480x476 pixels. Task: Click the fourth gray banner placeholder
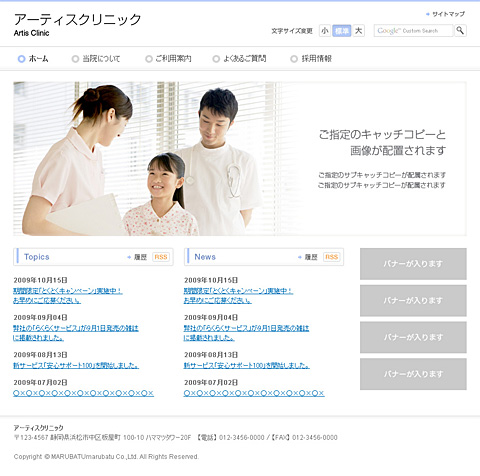coord(413,374)
